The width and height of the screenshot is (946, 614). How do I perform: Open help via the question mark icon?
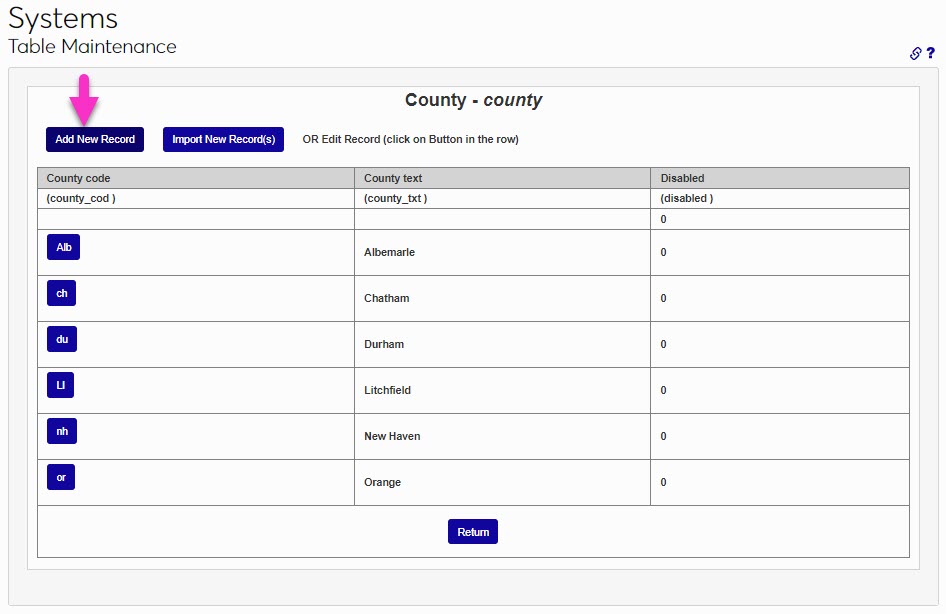[x=932, y=53]
